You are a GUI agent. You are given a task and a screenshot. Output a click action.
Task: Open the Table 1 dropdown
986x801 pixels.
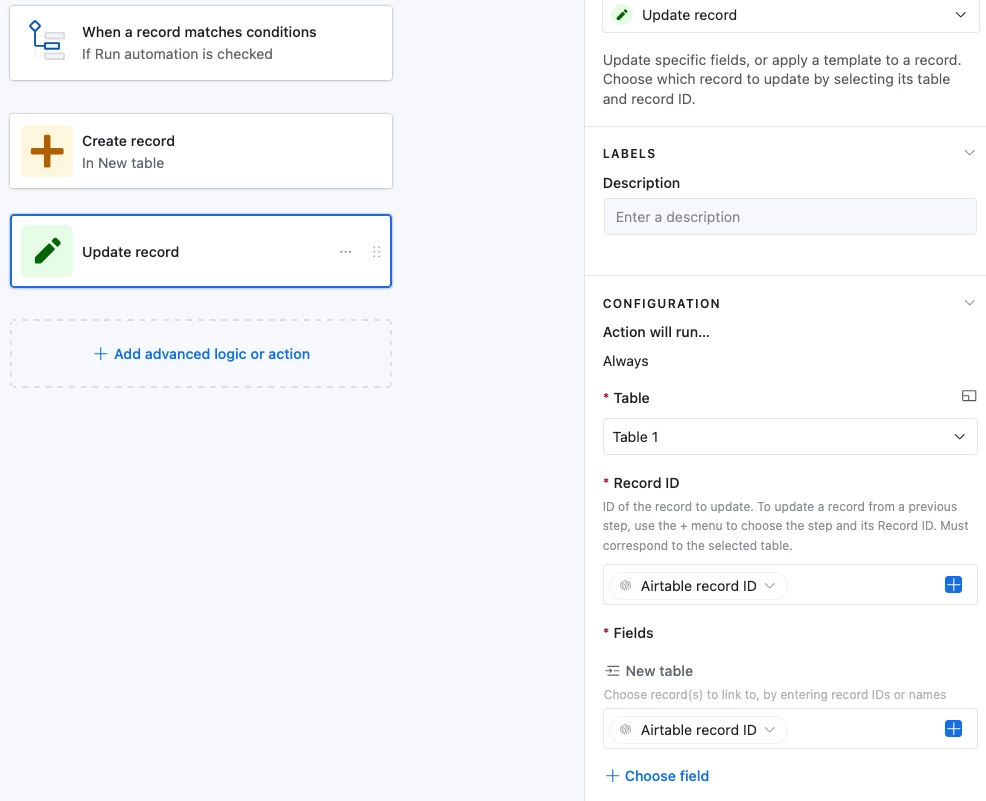(790, 437)
